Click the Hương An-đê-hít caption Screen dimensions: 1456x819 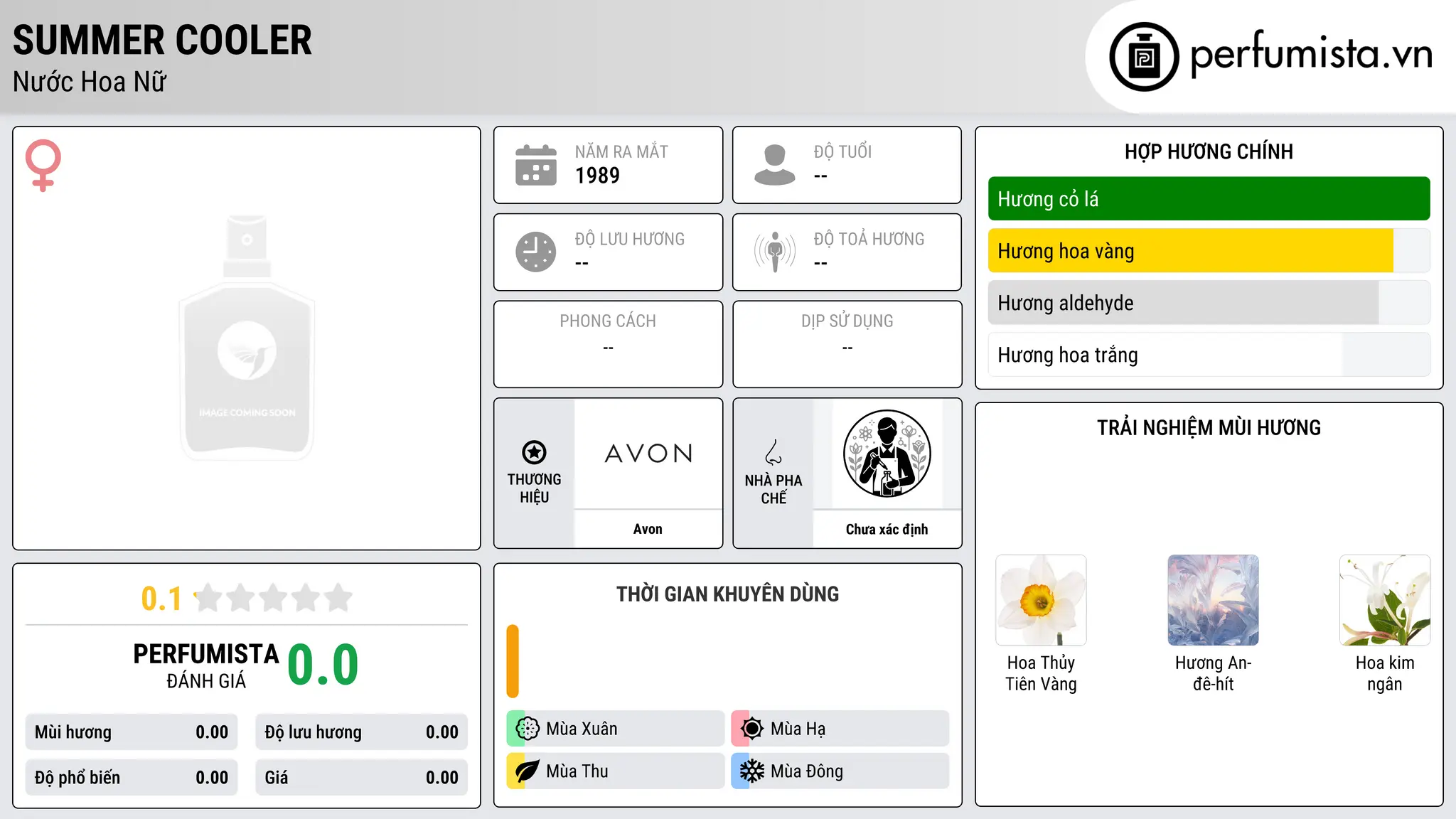point(1213,673)
